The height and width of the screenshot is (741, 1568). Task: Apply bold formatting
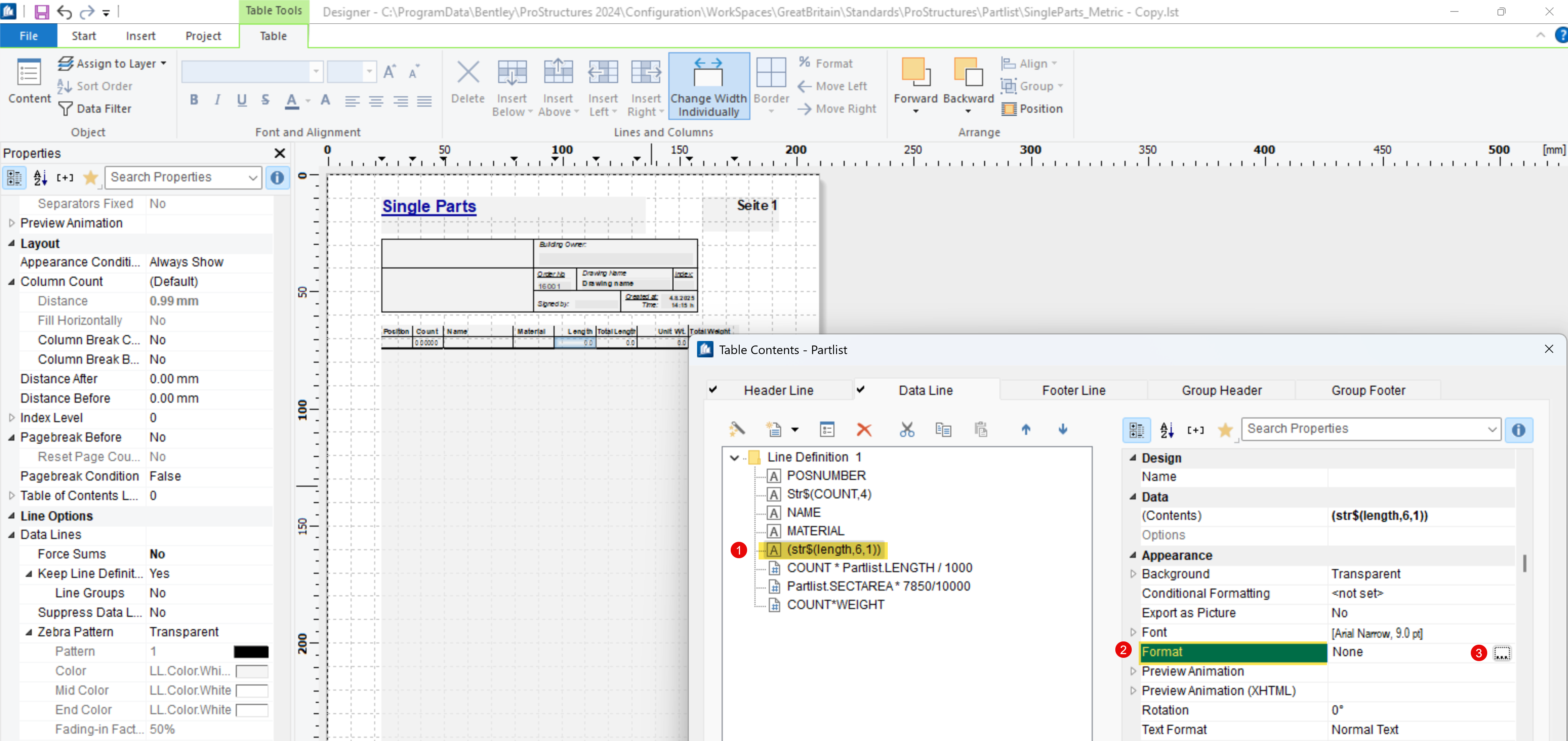click(x=194, y=100)
